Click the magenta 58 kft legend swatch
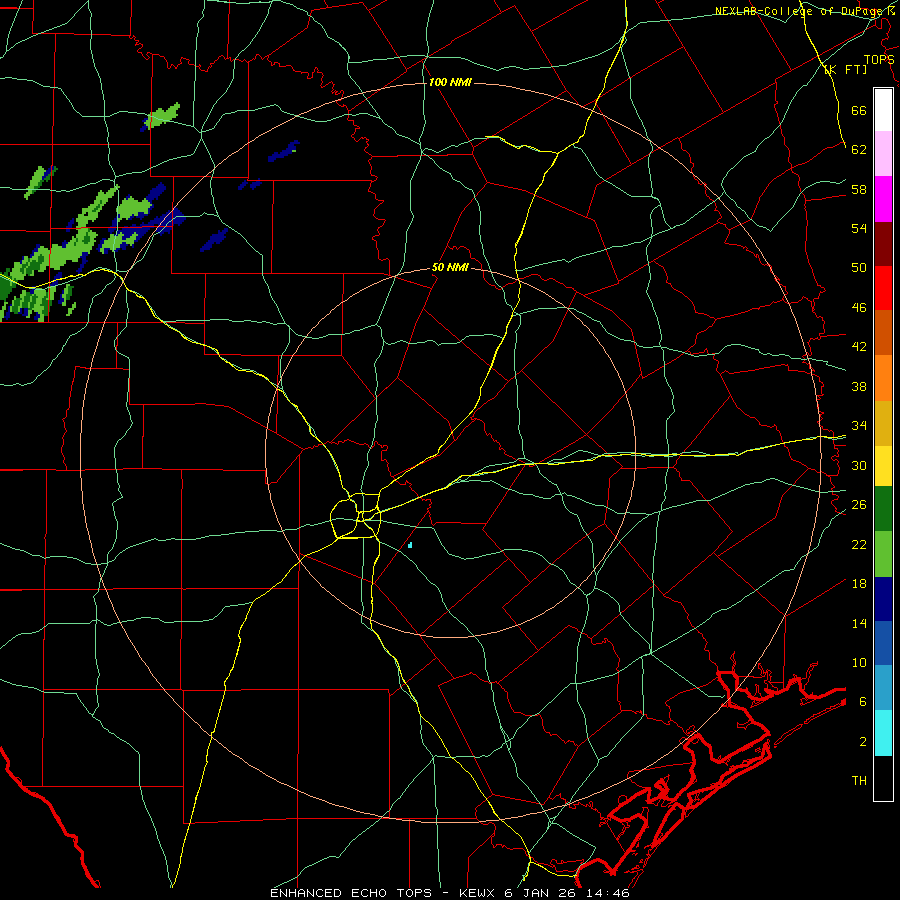Screen dimensions: 900x900 [x=883, y=199]
